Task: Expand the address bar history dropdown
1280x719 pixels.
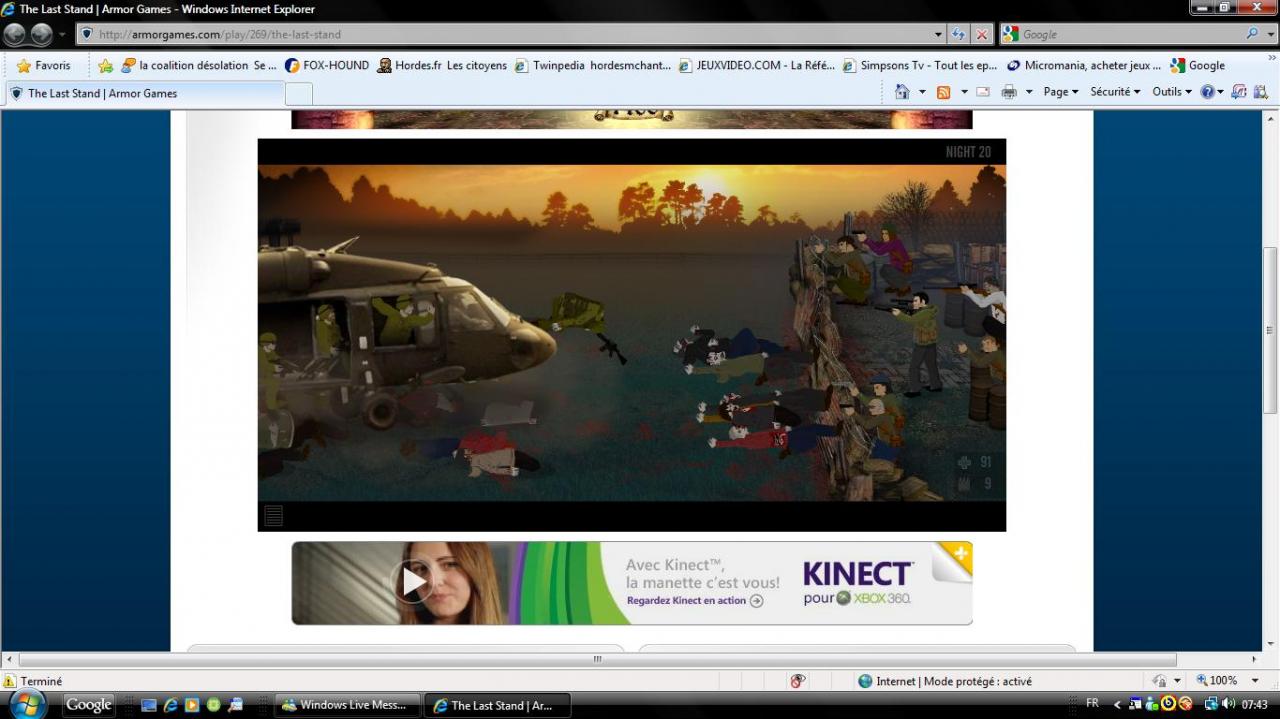Action: click(x=938, y=34)
